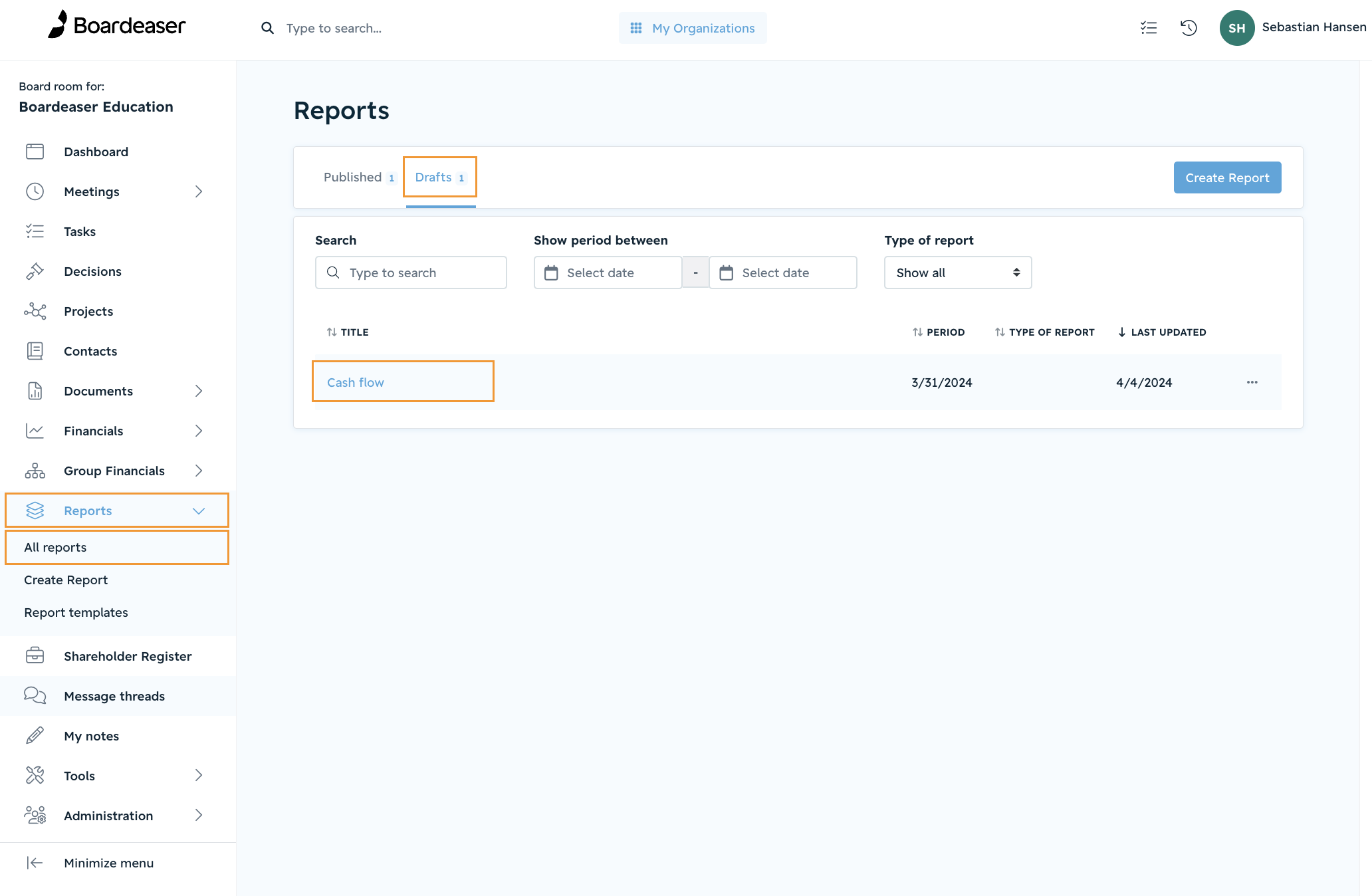
Task: Open My notes from the sidebar
Action: tap(92, 736)
